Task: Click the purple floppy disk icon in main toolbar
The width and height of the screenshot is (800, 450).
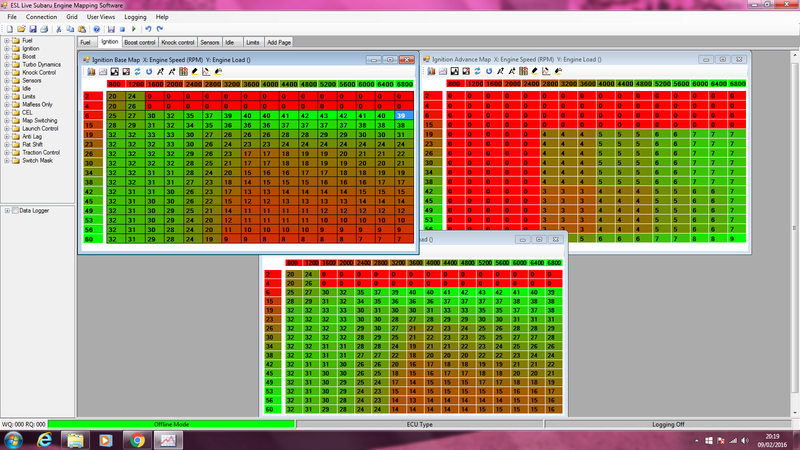Action: [111, 29]
